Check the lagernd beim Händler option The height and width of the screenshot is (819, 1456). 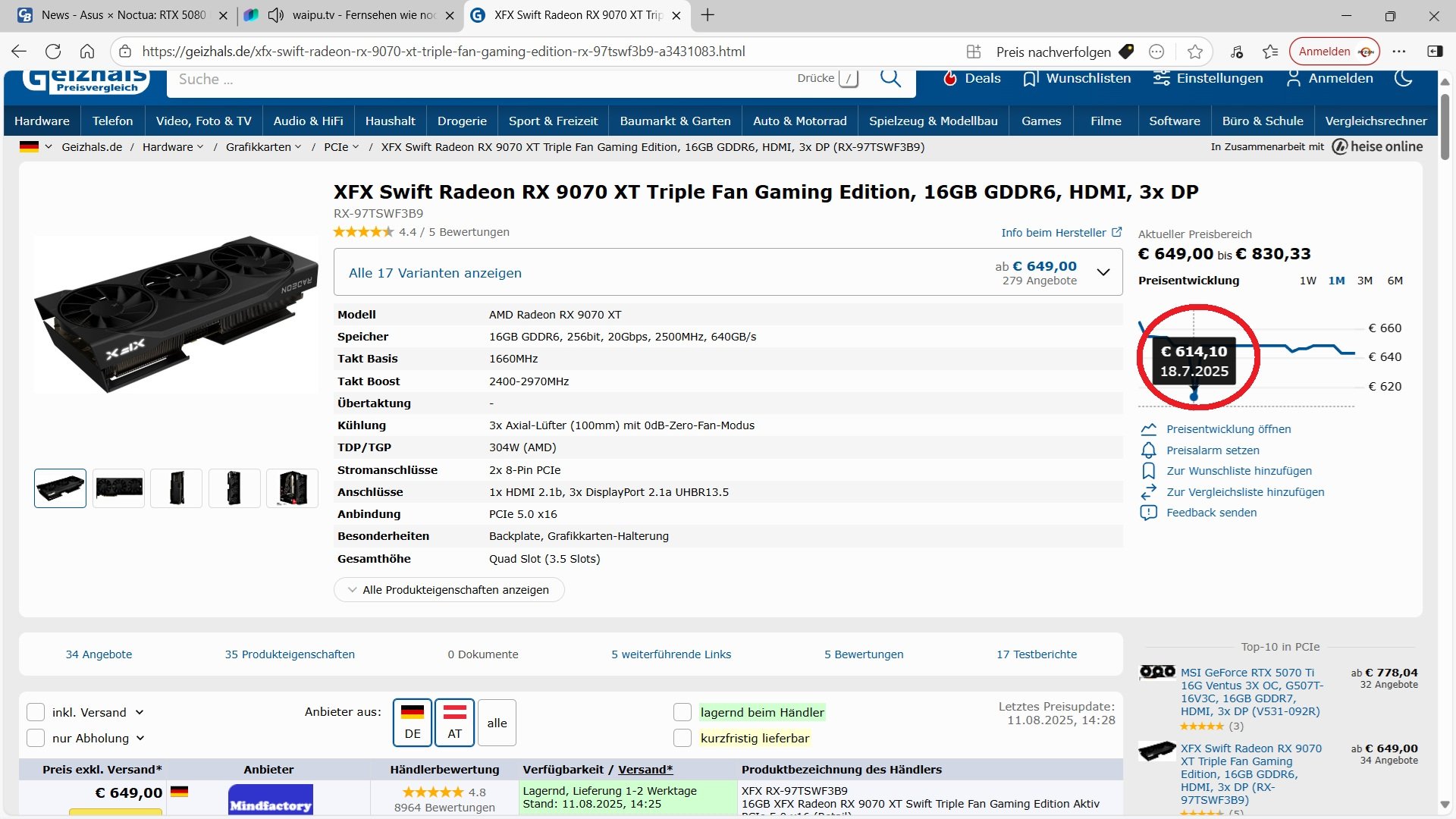(682, 712)
